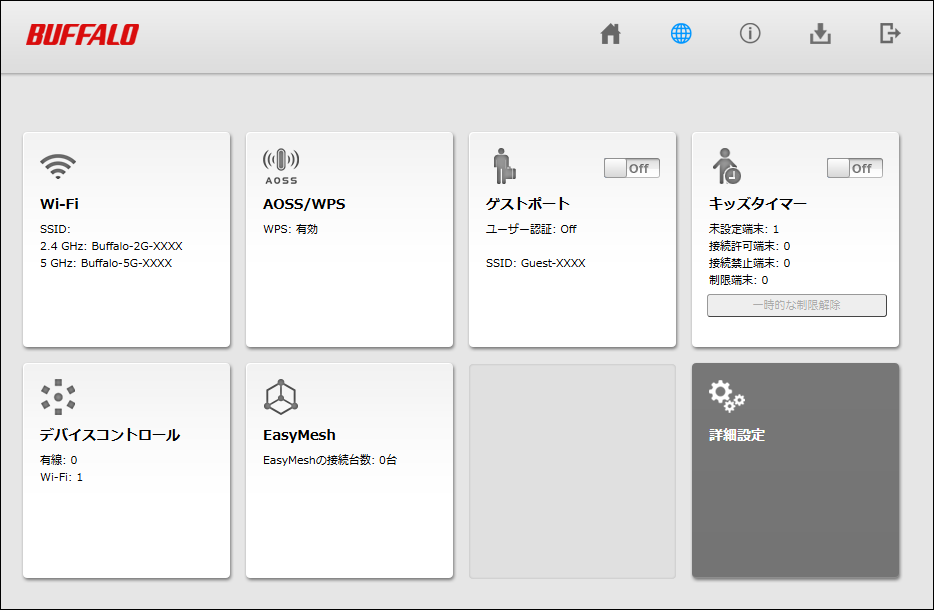Click the Wi-Fi: 1 device count text

[61, 477]
